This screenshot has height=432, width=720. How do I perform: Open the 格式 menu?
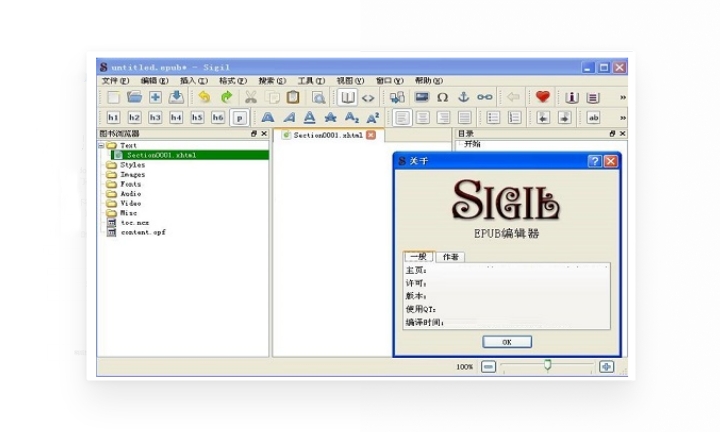pyautogui.click(x=233, y=81)
